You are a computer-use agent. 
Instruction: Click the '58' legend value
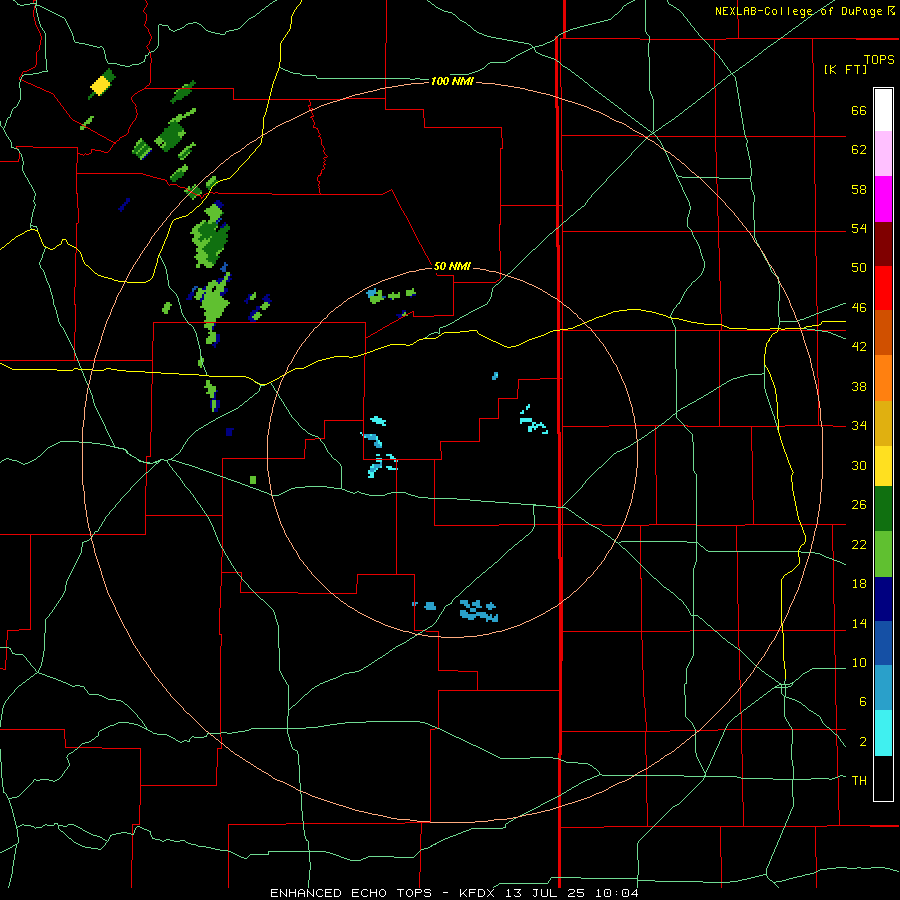pyautogui.click(x=859, y=189)
